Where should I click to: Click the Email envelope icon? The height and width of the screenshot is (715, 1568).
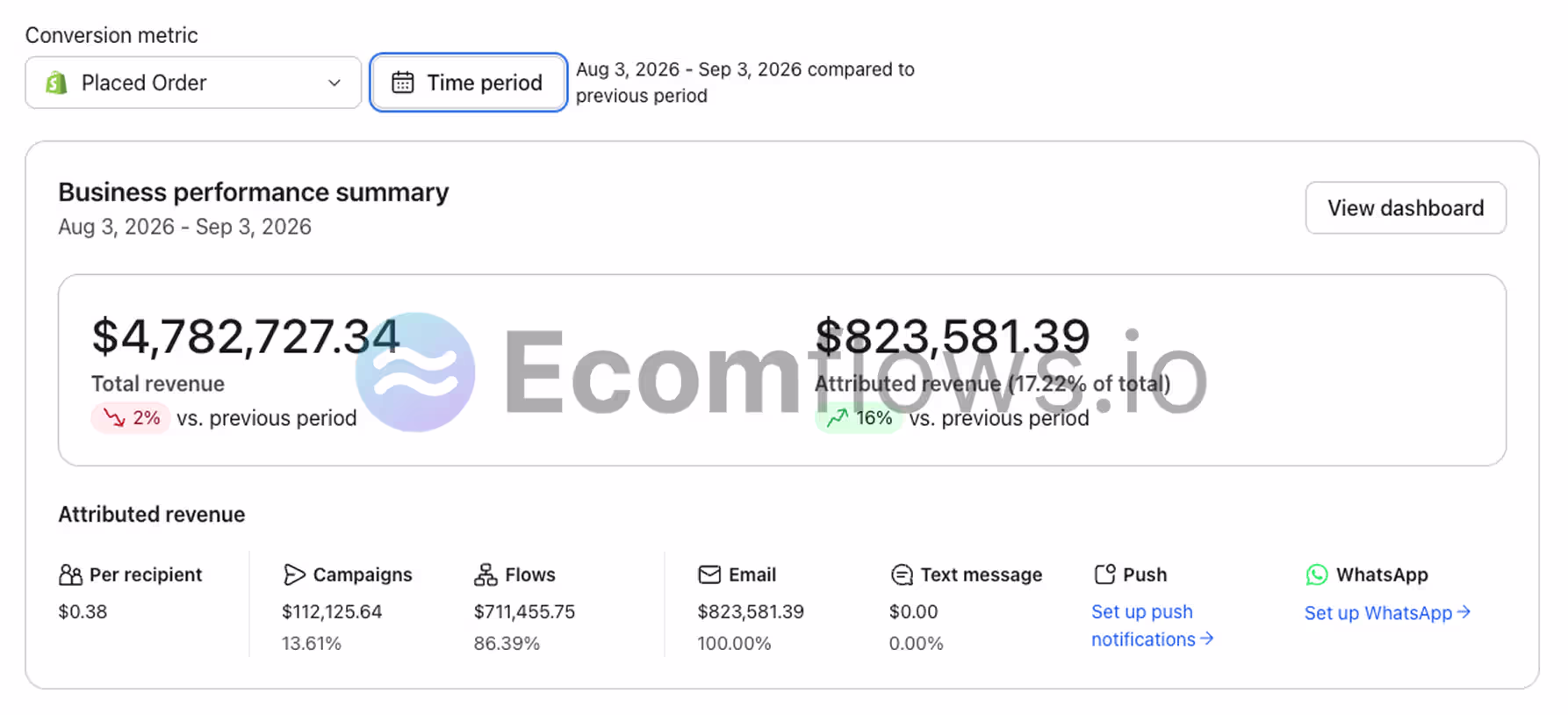(x=709, y=574)
